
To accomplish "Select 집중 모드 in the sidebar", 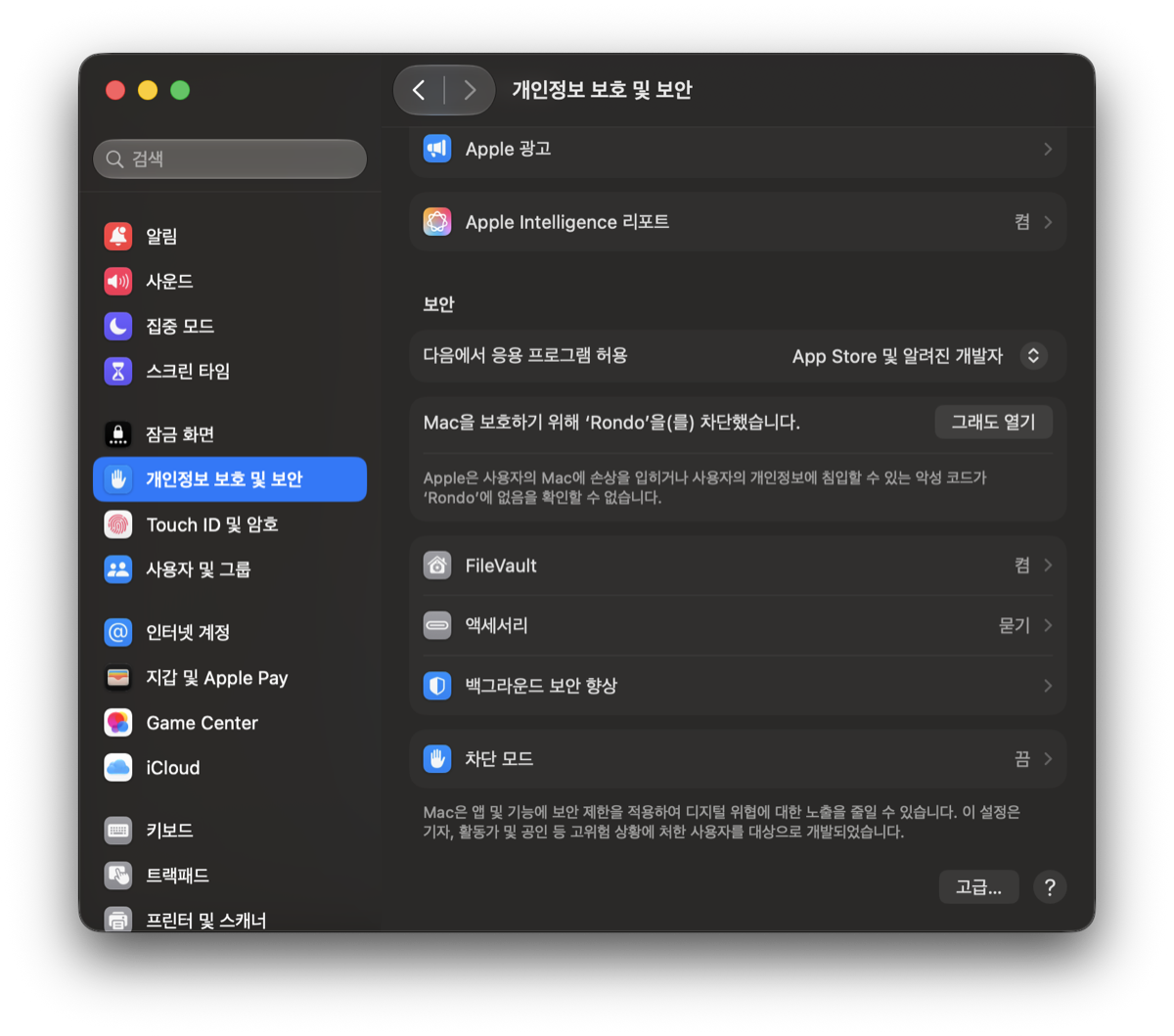I will point(230,326).
